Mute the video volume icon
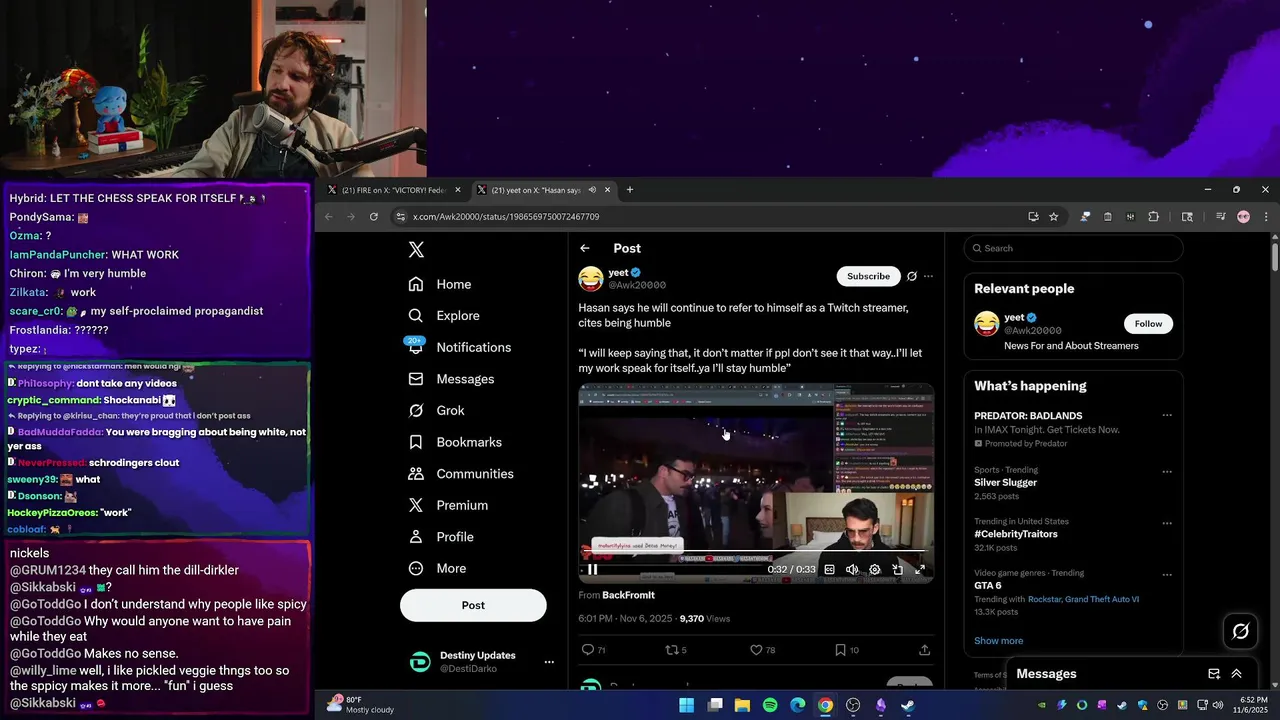The image size is (1280, 720). [x=852, y=569]
